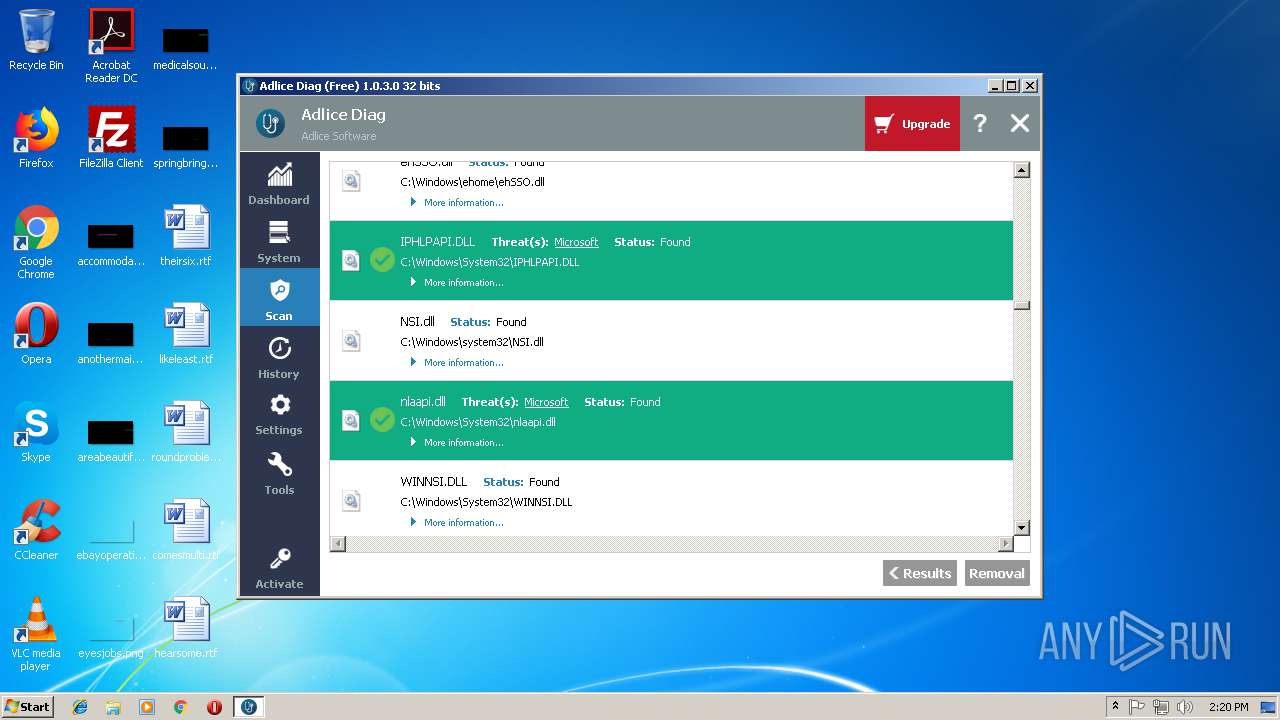The image size is (1280, 720).
Task: Click the vertical scrollbar down arrow
Action: 1021,527
